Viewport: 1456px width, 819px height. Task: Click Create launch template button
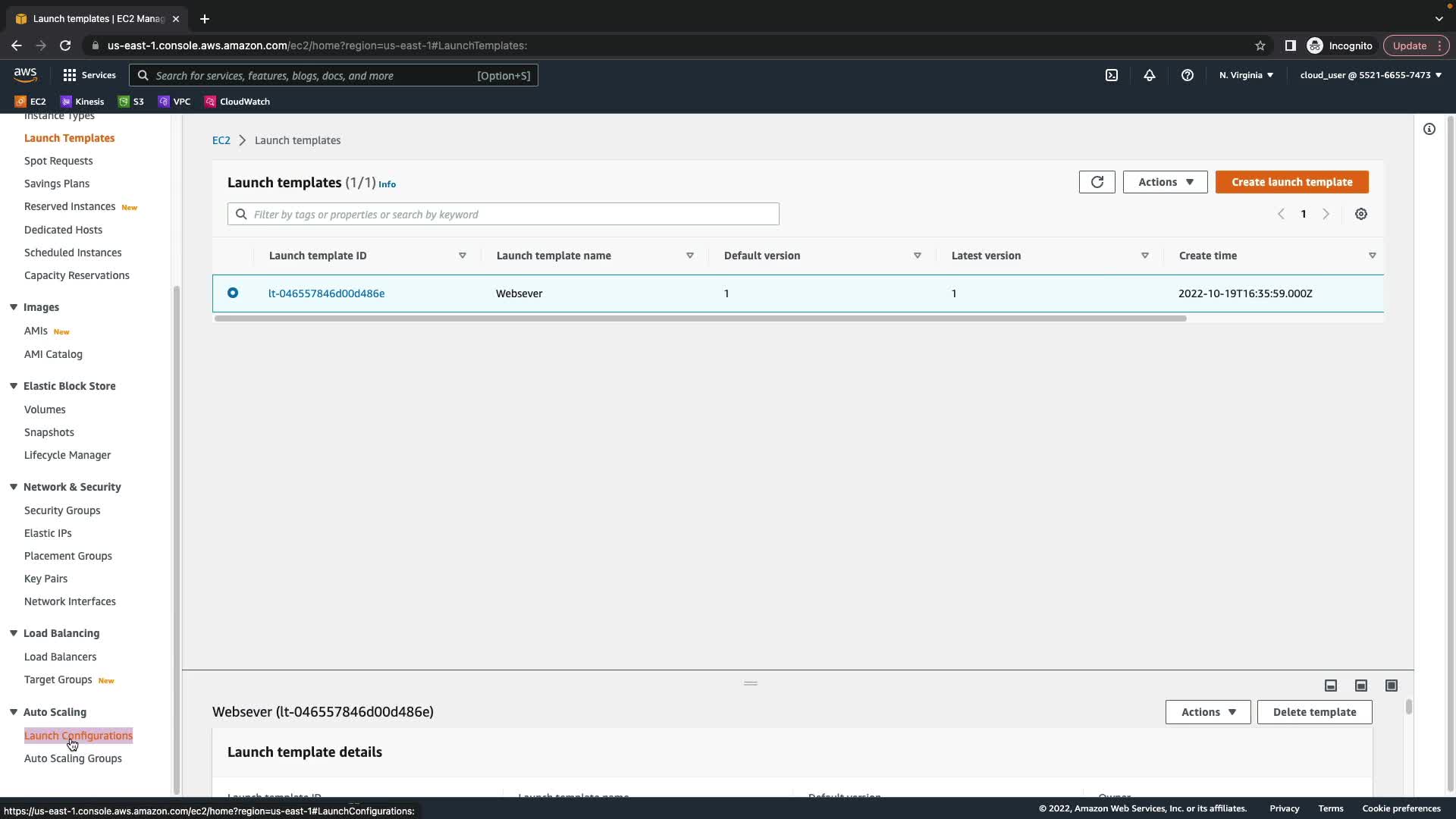(x=1291, y=182)
